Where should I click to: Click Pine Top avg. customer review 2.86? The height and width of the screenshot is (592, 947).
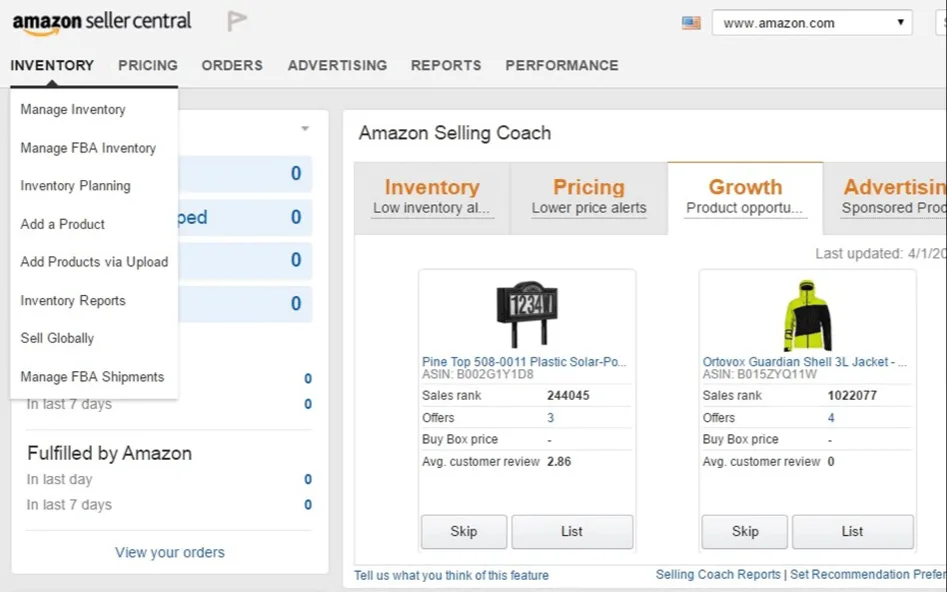pos(559,462)
